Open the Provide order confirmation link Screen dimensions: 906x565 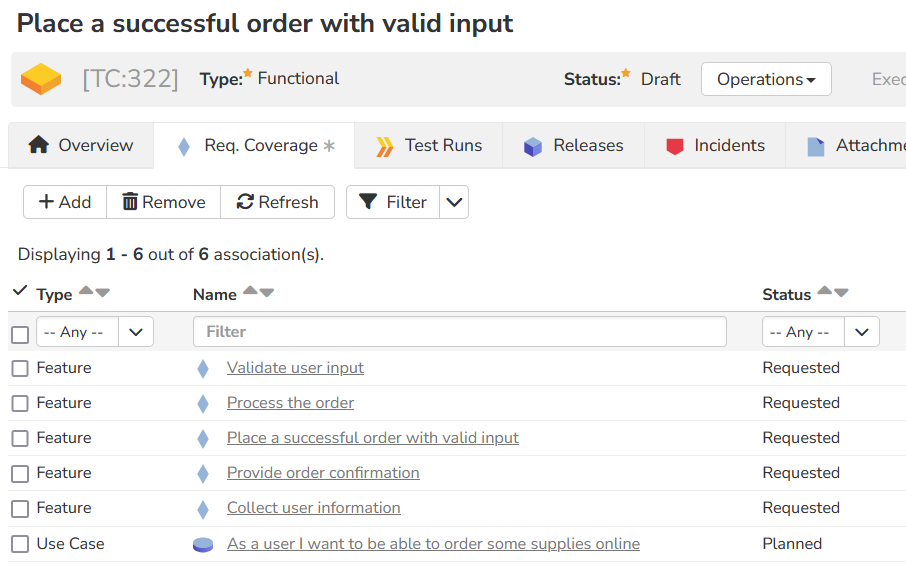[x=323, y=473]
